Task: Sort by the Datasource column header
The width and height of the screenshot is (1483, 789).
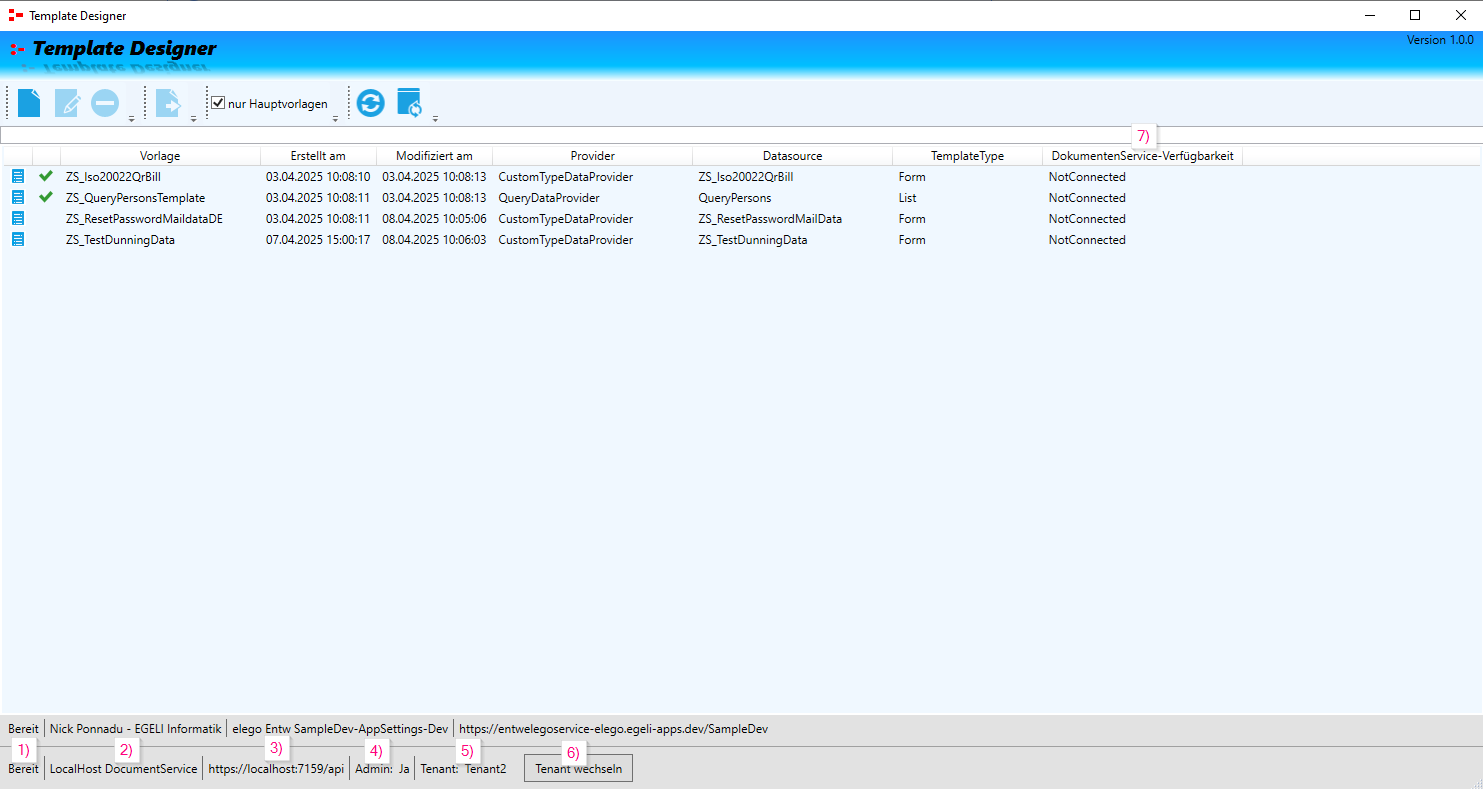Action: coord(792,156)
